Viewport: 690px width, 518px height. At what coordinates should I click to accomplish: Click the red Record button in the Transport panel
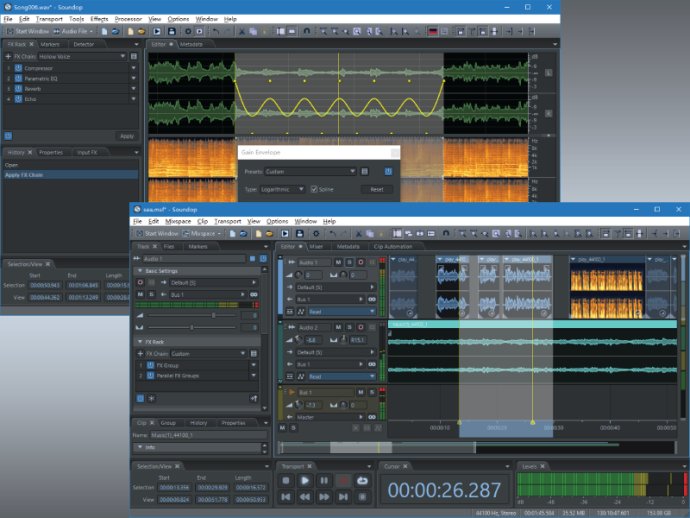point(343,481)
